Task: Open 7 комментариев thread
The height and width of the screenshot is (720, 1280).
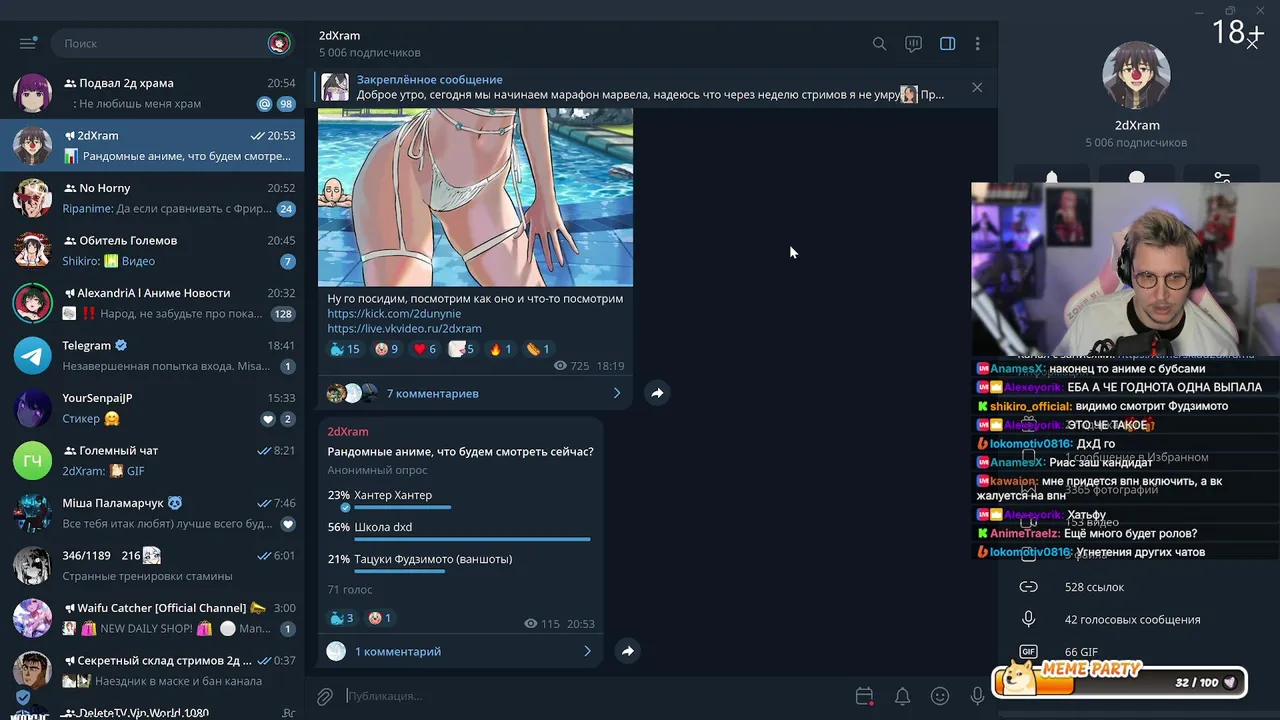Action: click(x=432, y=393)
